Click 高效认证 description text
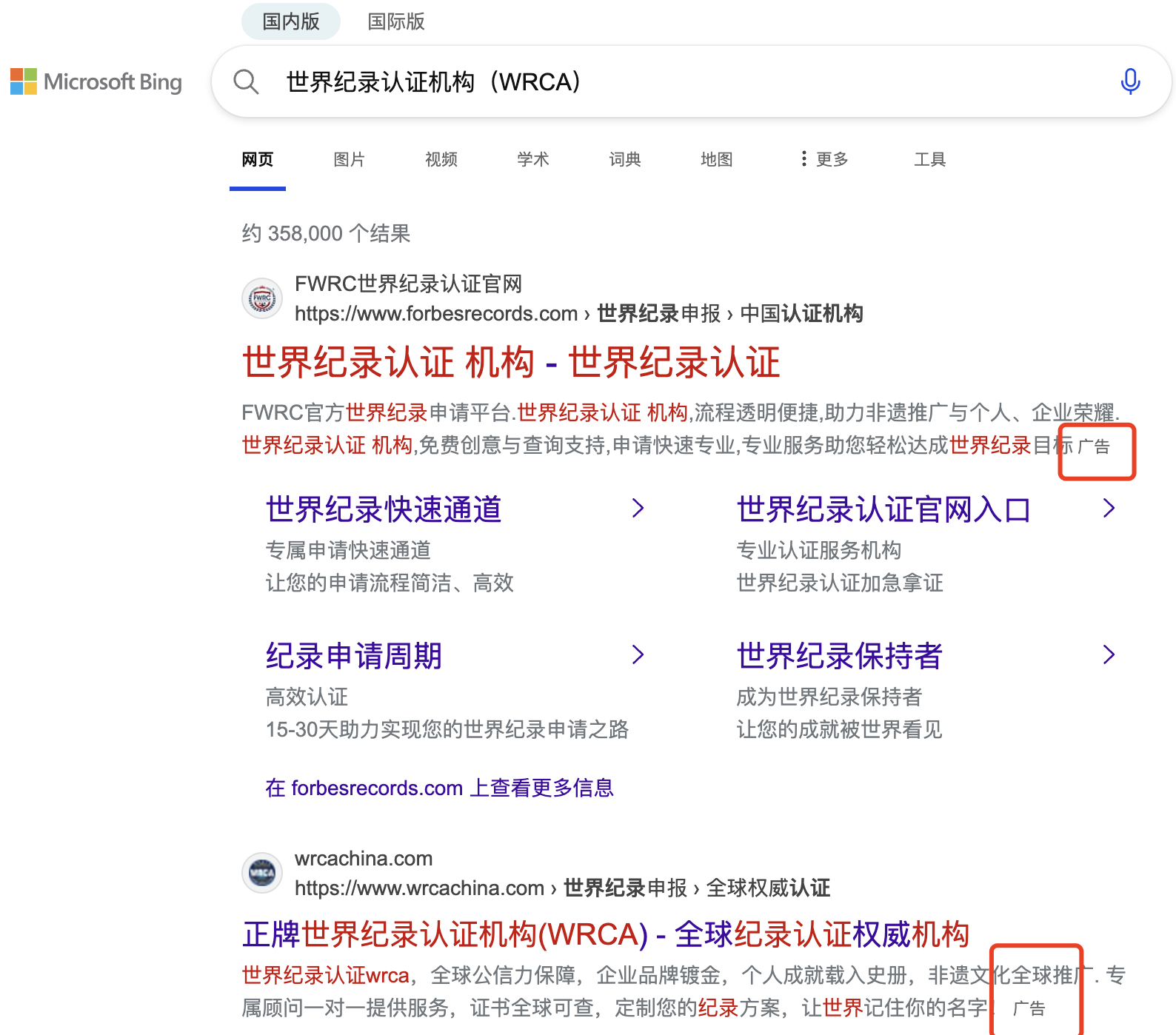Image resolution: width=1176 pixels, height=1035 pixels. tap(307, 697)
